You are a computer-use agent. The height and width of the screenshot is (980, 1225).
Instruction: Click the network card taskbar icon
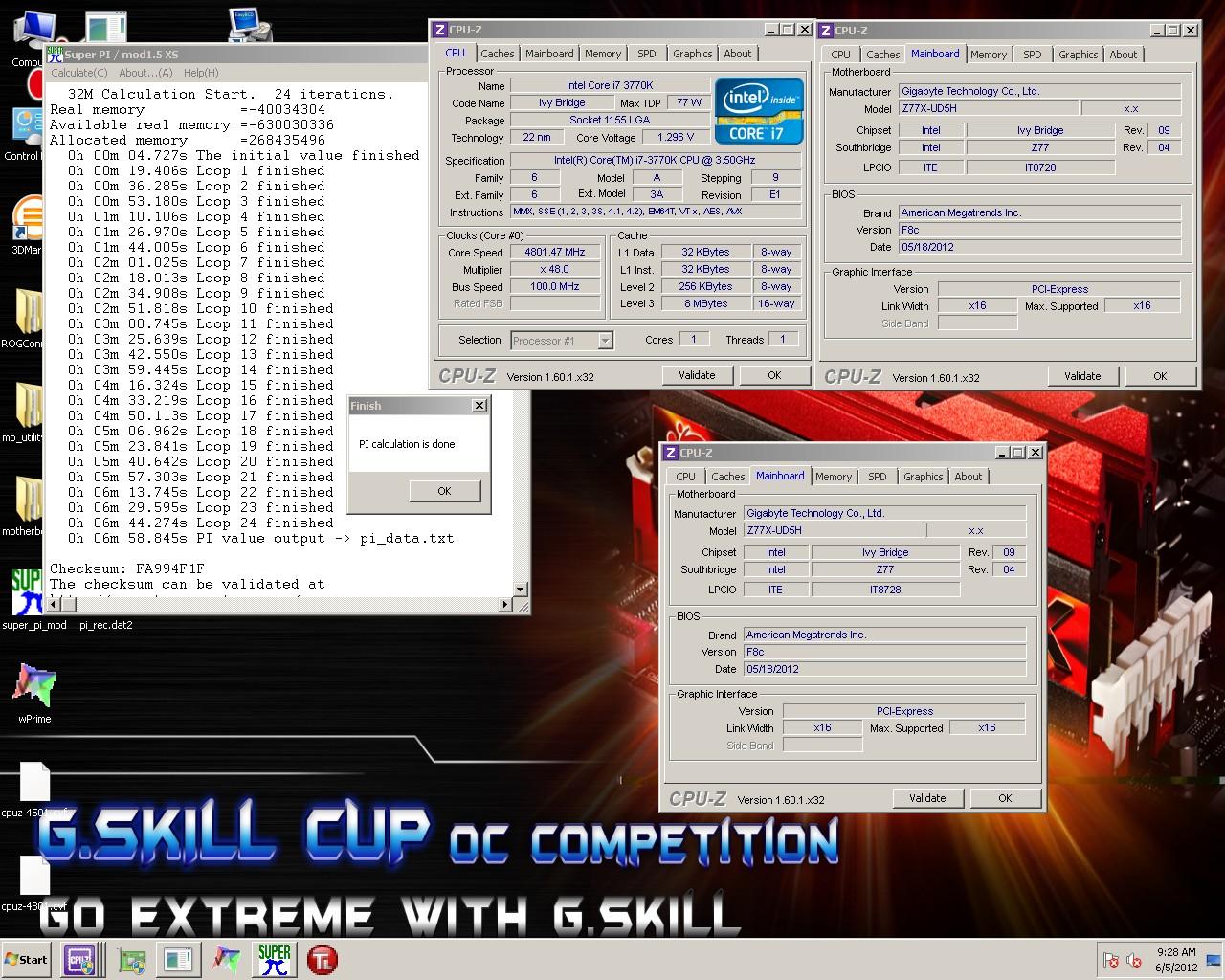pyautogui.click(x=131, y=960)
